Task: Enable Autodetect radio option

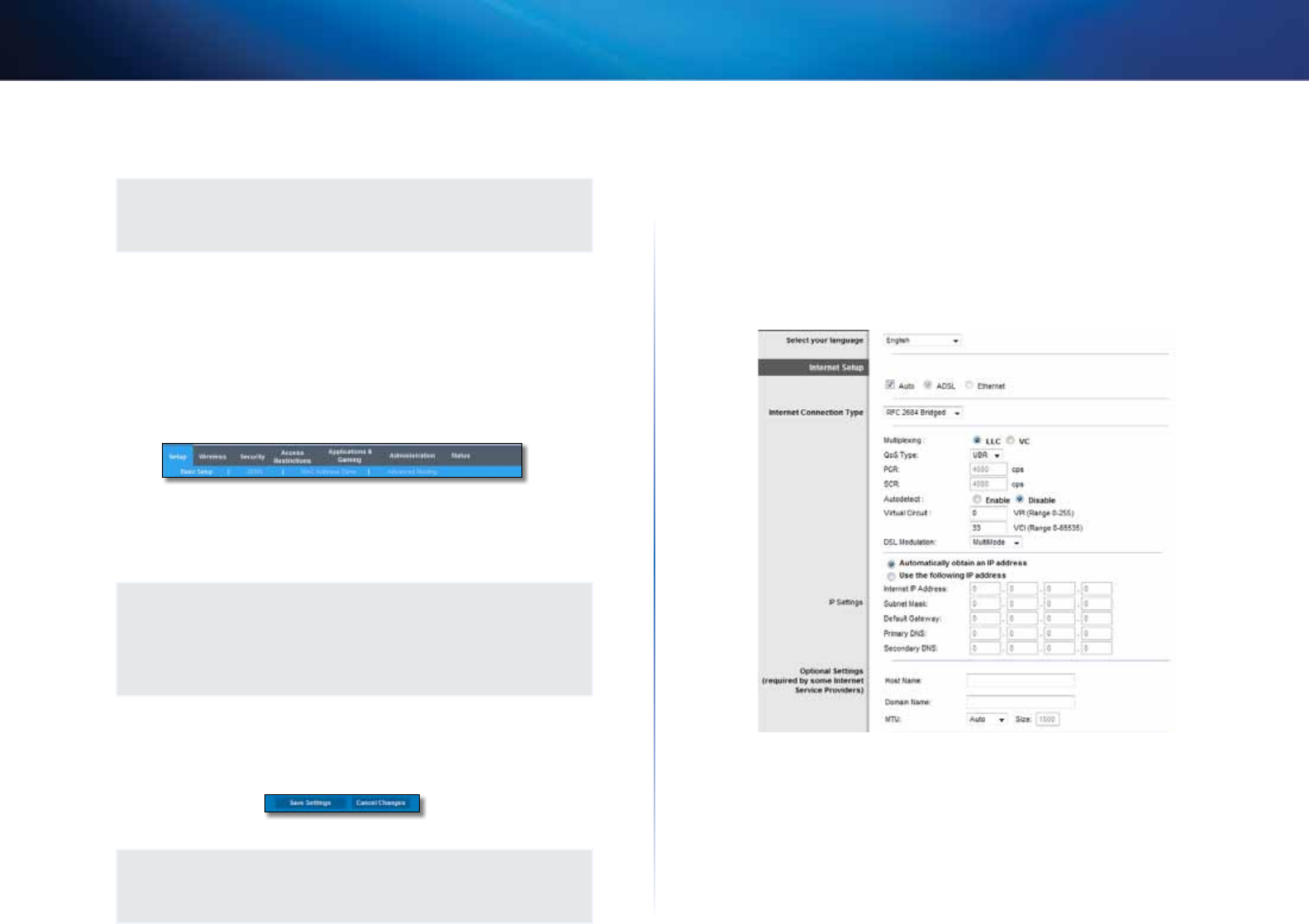Action: point(977,499)
